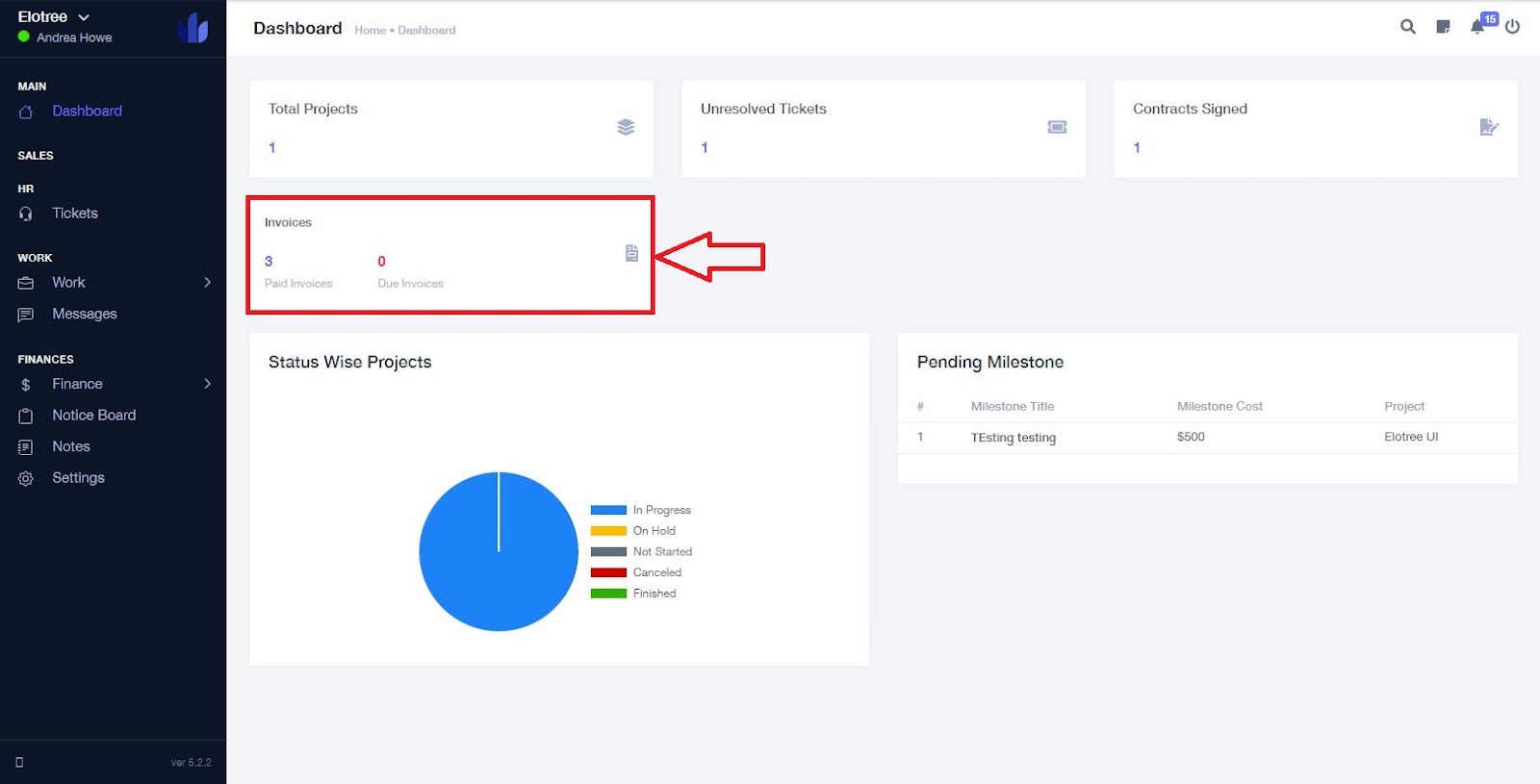Open Work menu item
This screenshot has width=1540, height=784.
click(x=68, y=282)
